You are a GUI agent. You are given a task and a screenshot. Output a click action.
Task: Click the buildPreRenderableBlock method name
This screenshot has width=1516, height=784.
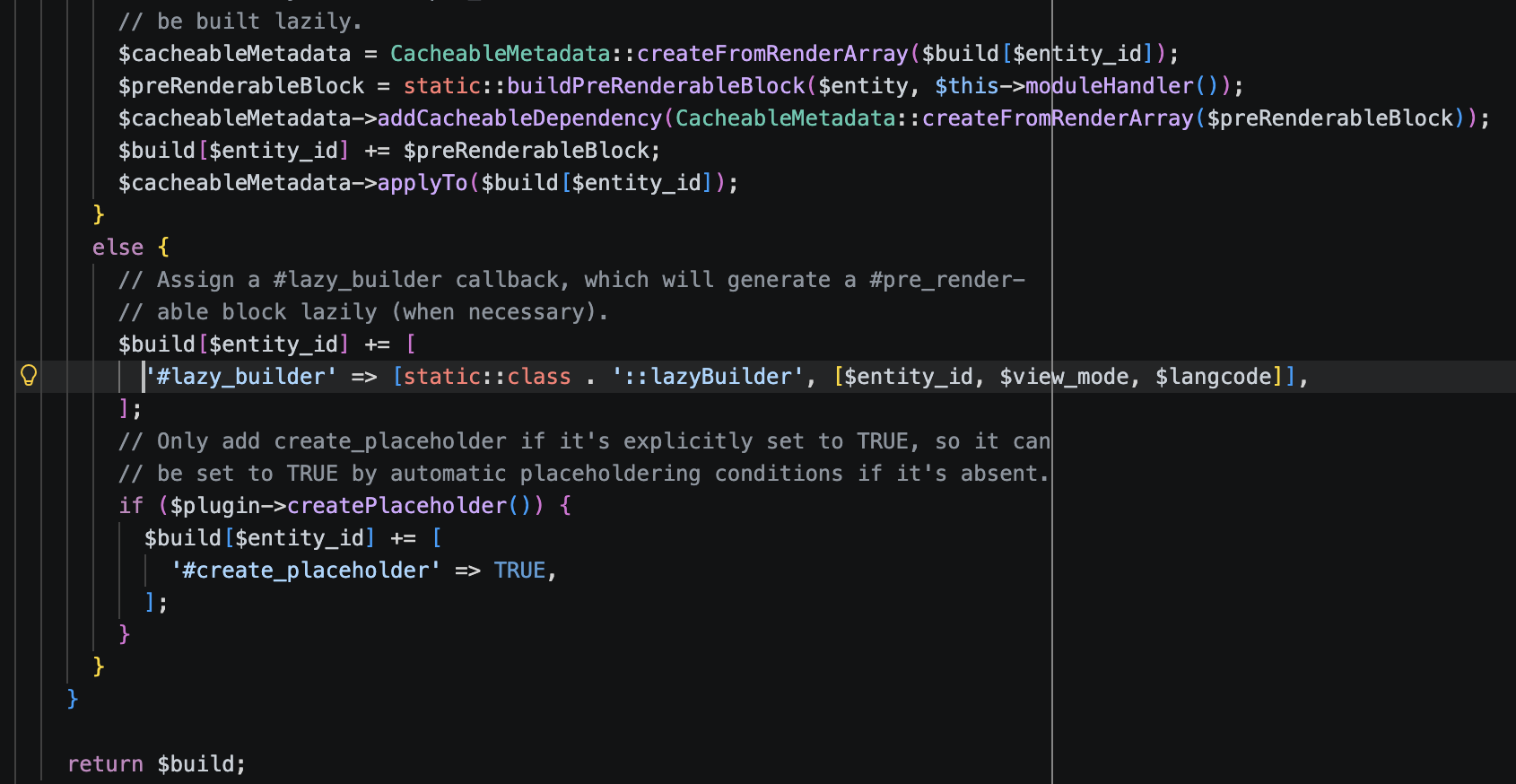(x=656, y=86)
